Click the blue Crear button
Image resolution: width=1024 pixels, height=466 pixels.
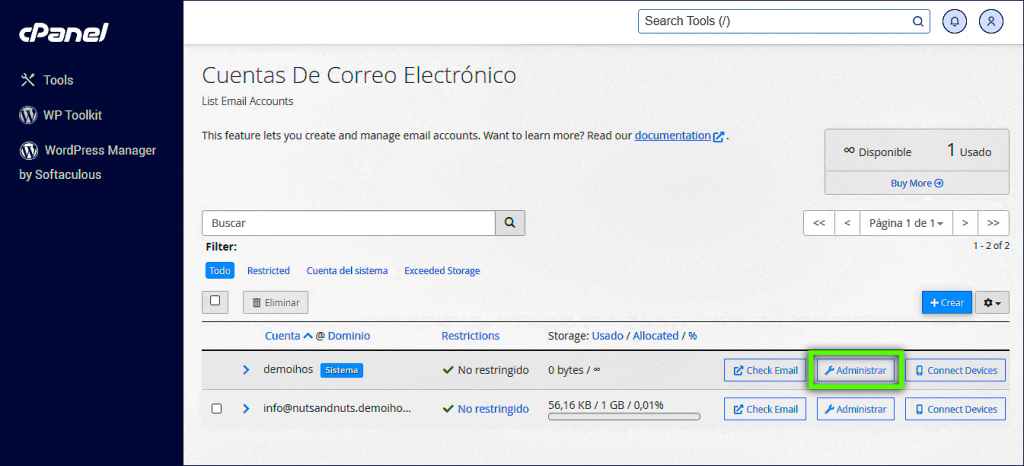(x=946, y=302)
